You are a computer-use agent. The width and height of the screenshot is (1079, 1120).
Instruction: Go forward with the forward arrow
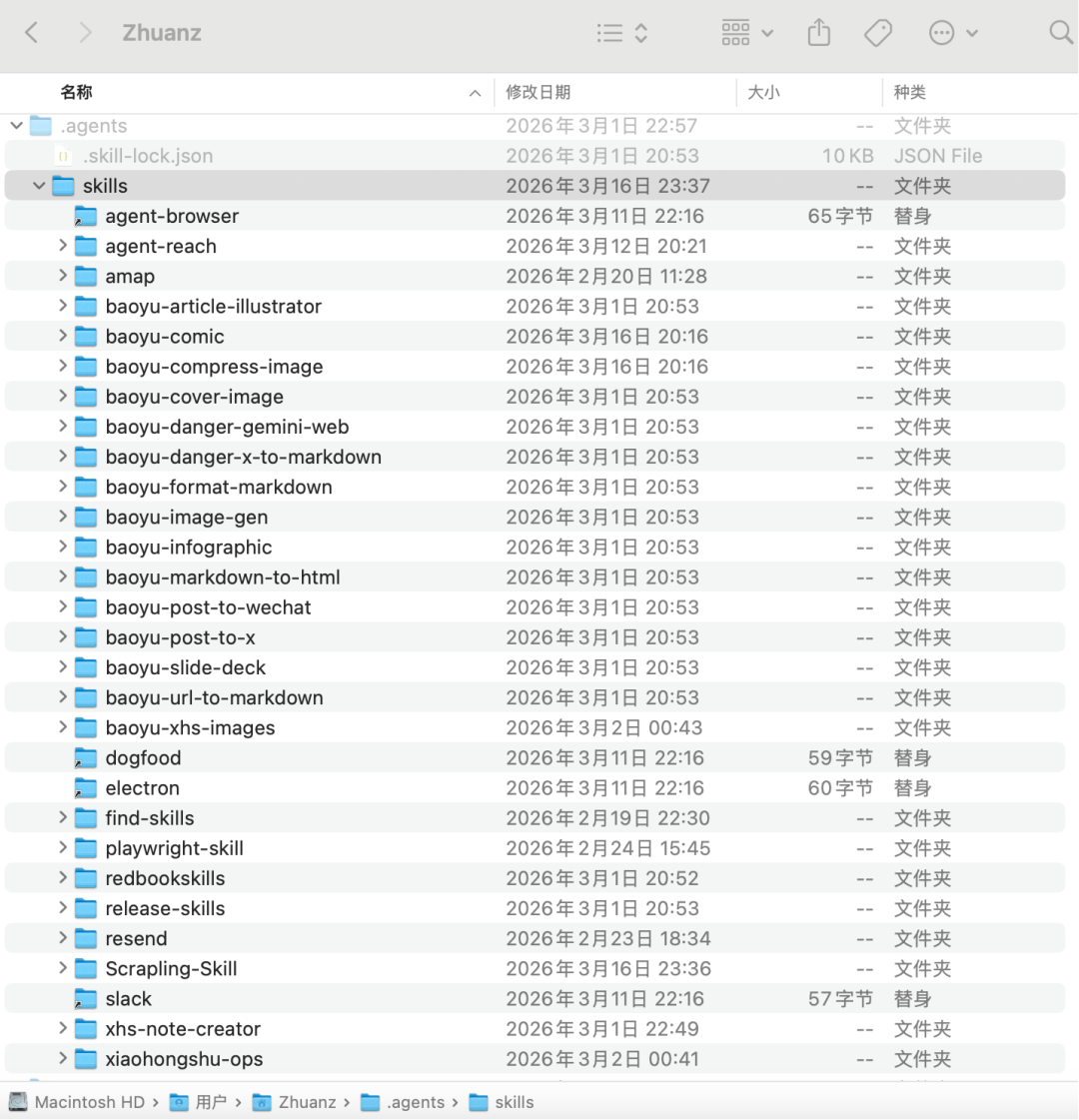pos(85,33)
